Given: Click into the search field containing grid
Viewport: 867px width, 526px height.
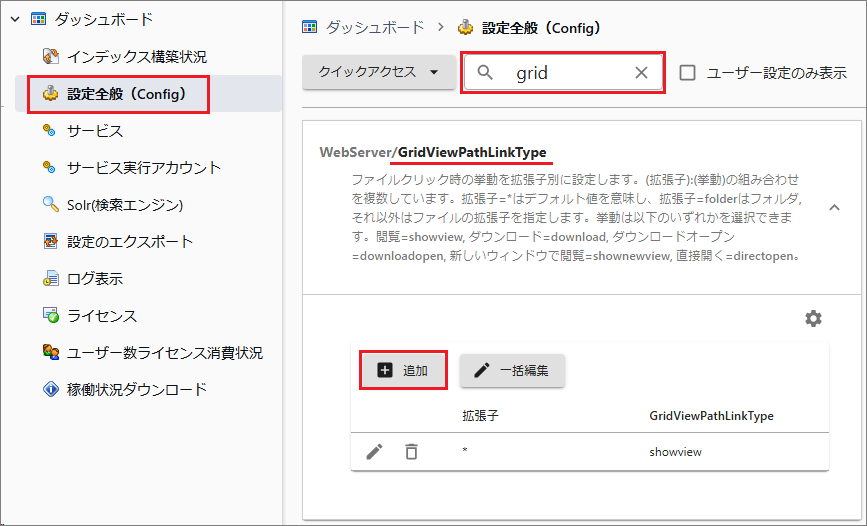Looking at the screenshot, I should 565,73.
